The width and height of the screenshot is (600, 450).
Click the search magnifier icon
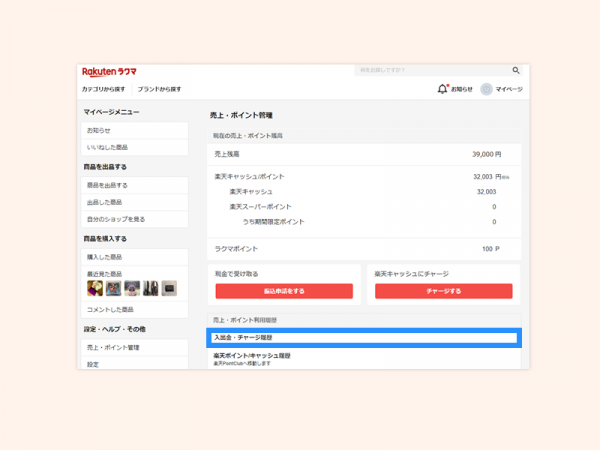pyautogui.click(x=516, y=70)
